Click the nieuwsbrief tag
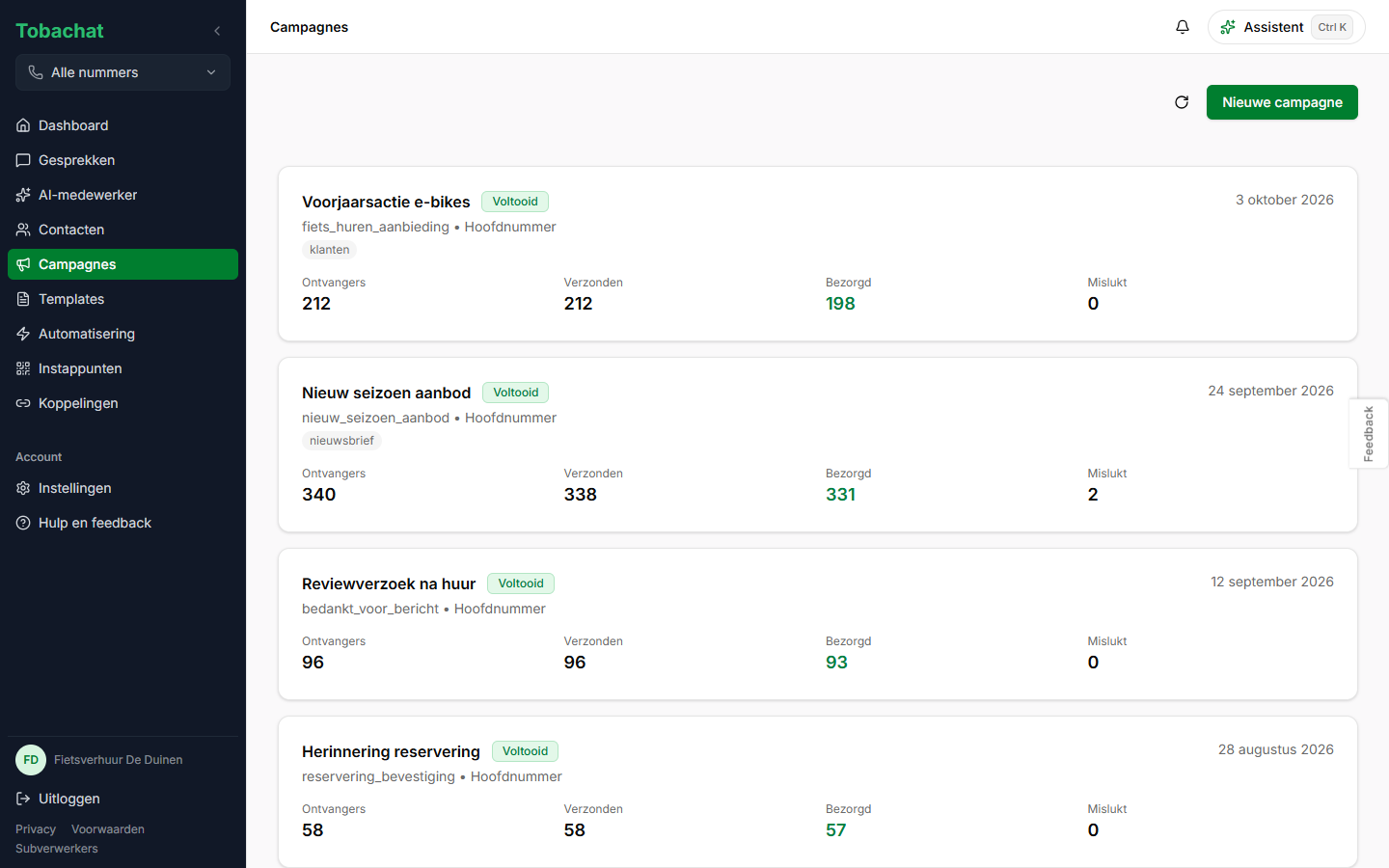 tap(341, 441)
